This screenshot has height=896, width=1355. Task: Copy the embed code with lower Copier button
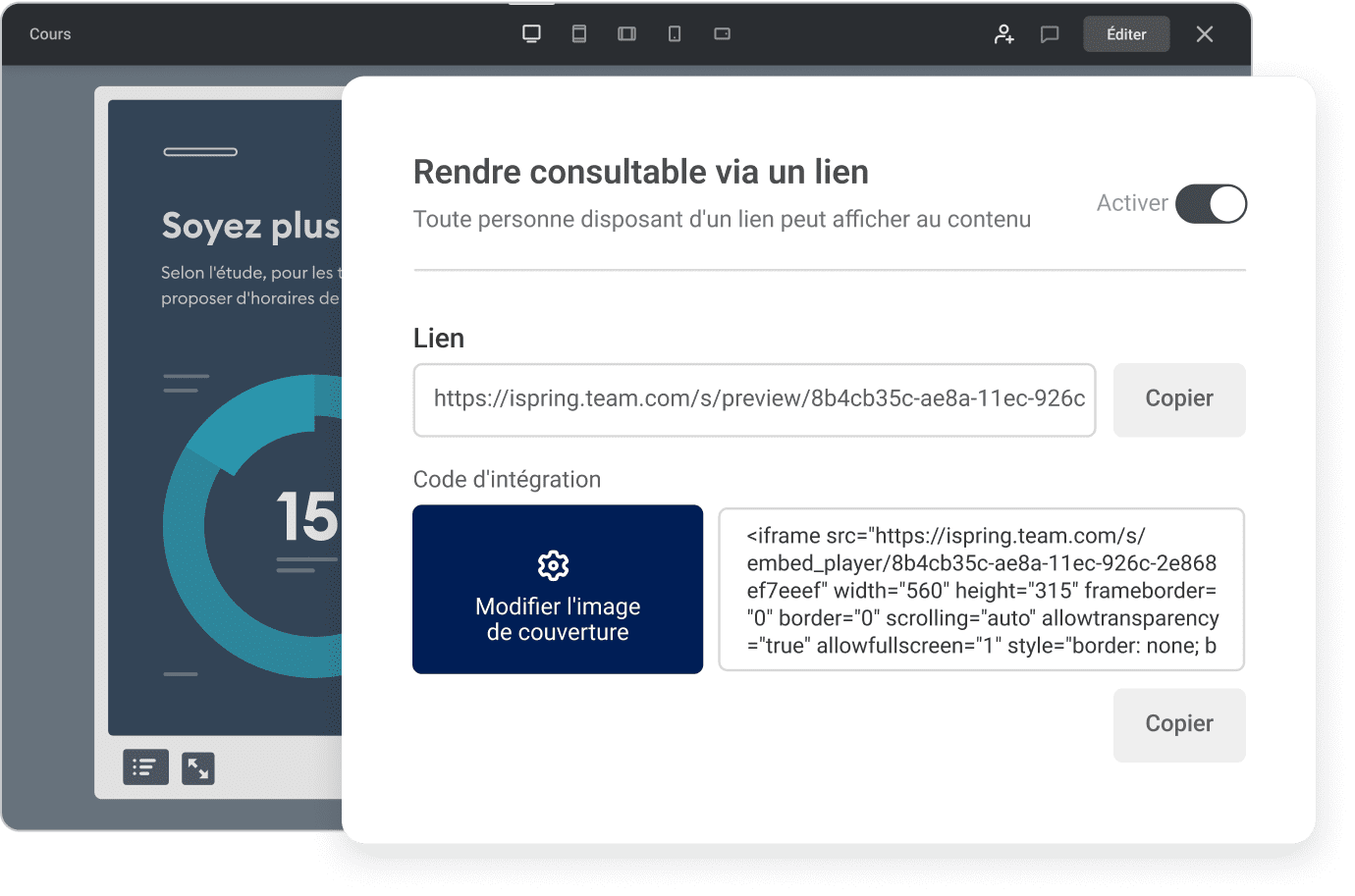coord(1178,724)
